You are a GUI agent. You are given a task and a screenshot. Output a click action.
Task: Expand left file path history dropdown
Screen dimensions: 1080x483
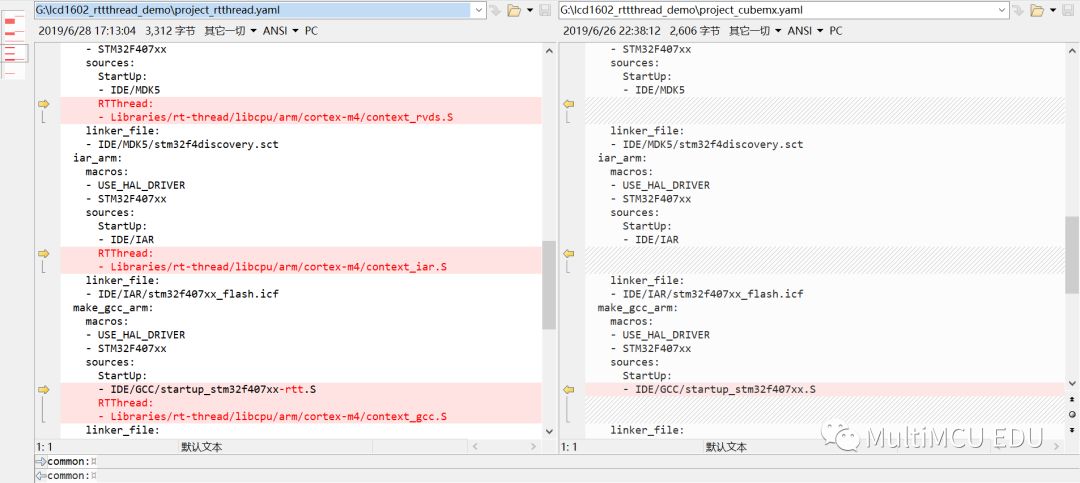point(479,10)
